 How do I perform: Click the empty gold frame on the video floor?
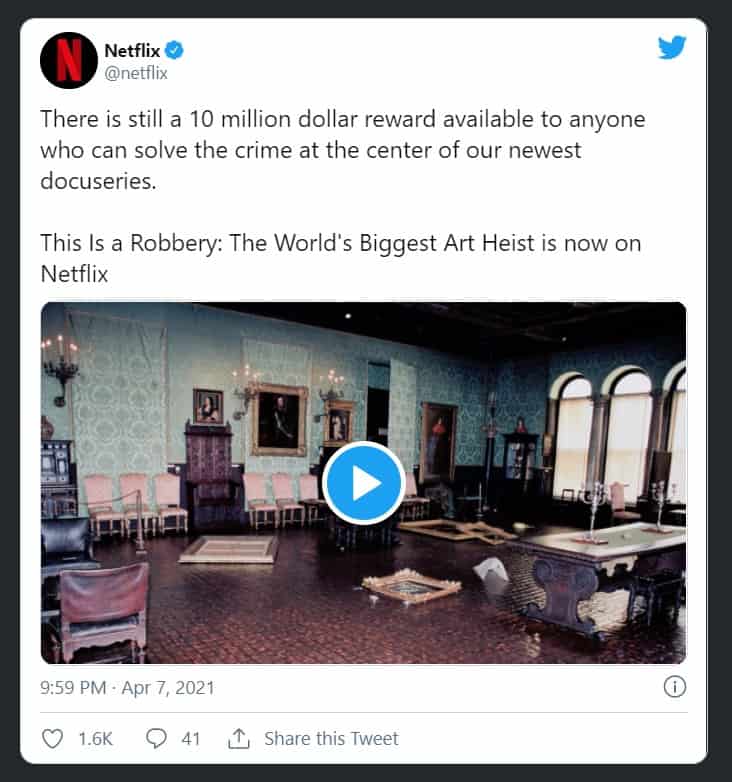(411, 586)
